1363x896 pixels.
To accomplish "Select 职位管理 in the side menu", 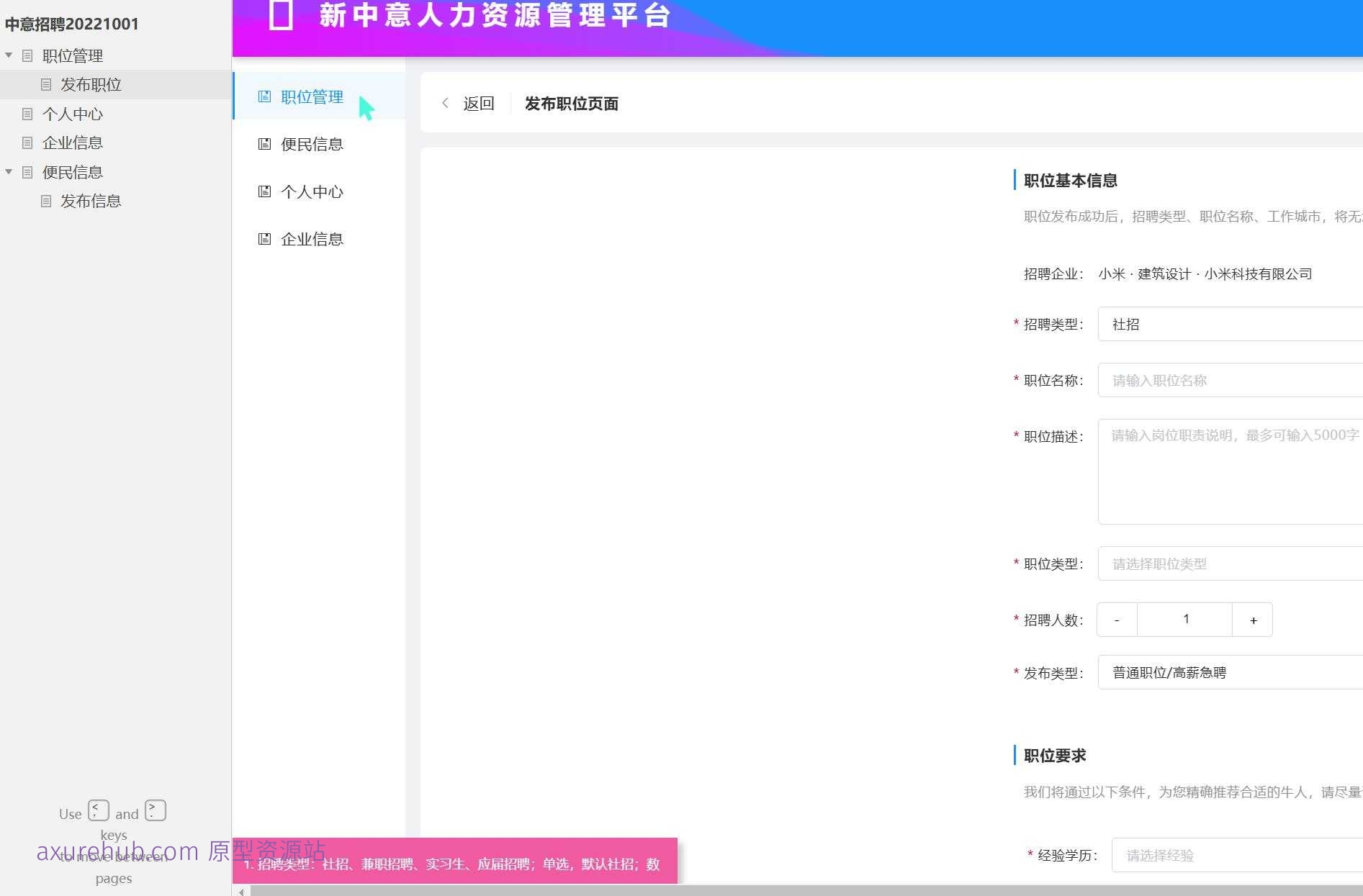I will tap(319, 96).
